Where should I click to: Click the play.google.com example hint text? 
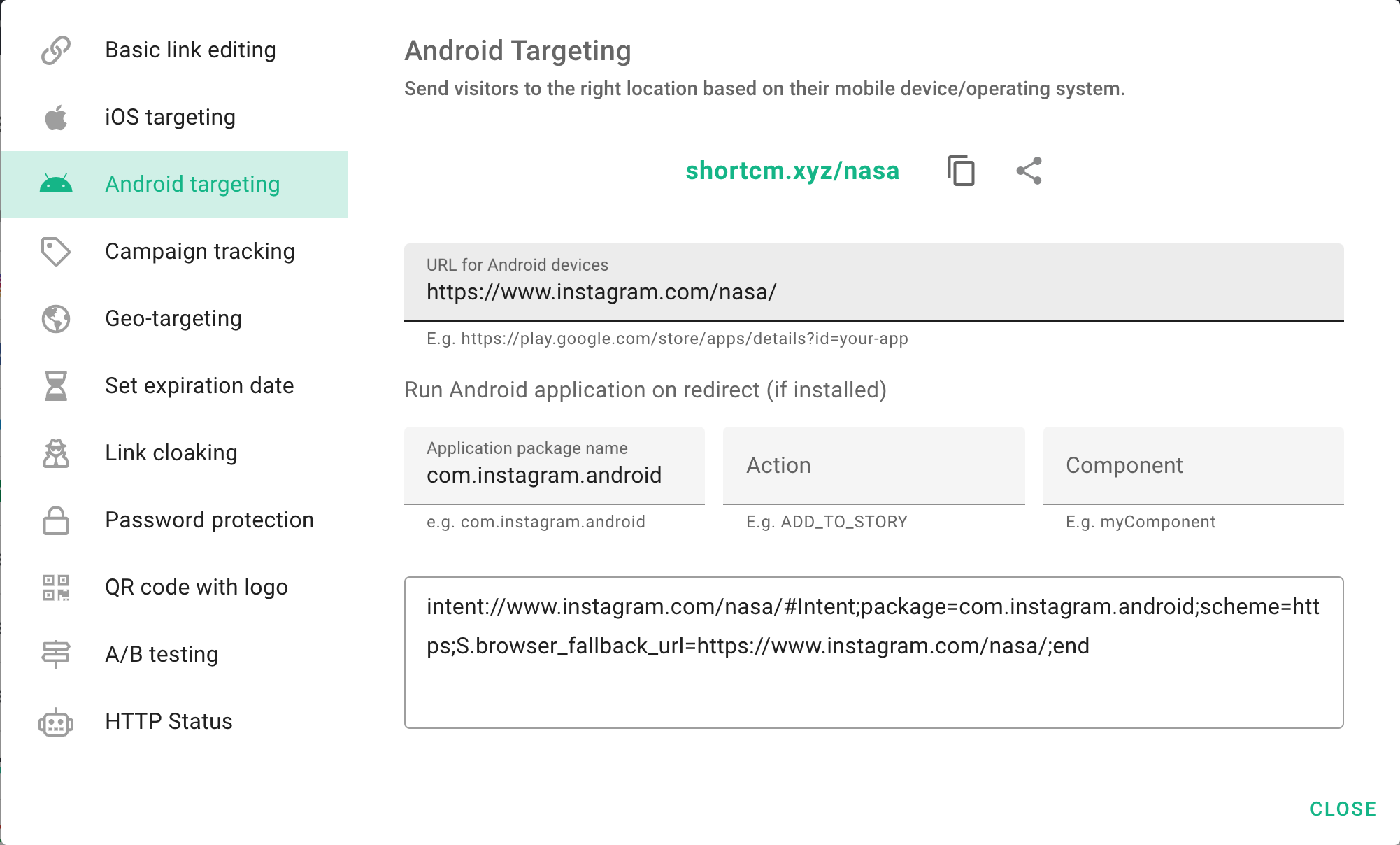[667, 339]
